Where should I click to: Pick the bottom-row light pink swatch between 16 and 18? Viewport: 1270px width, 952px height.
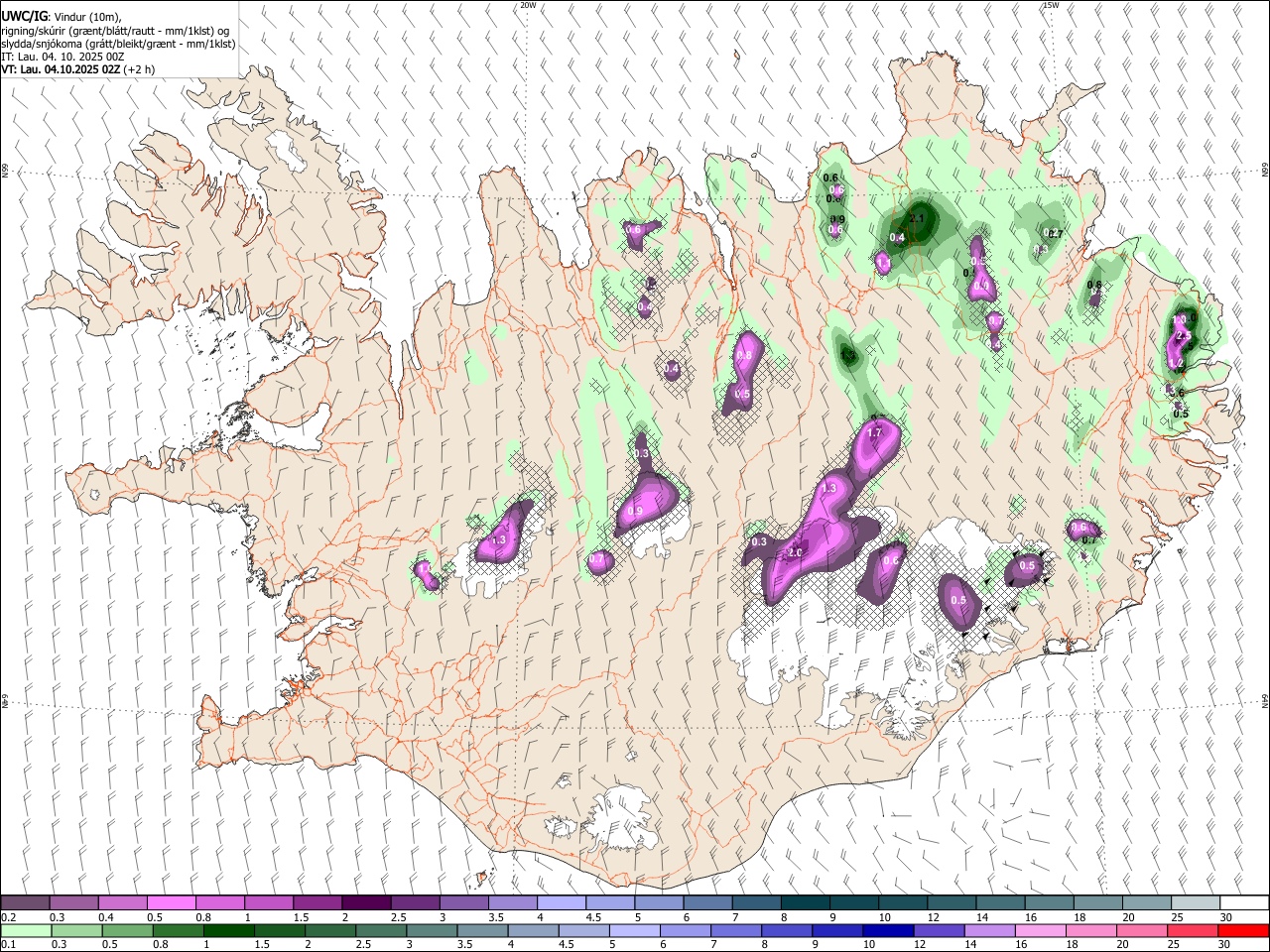1041,930
